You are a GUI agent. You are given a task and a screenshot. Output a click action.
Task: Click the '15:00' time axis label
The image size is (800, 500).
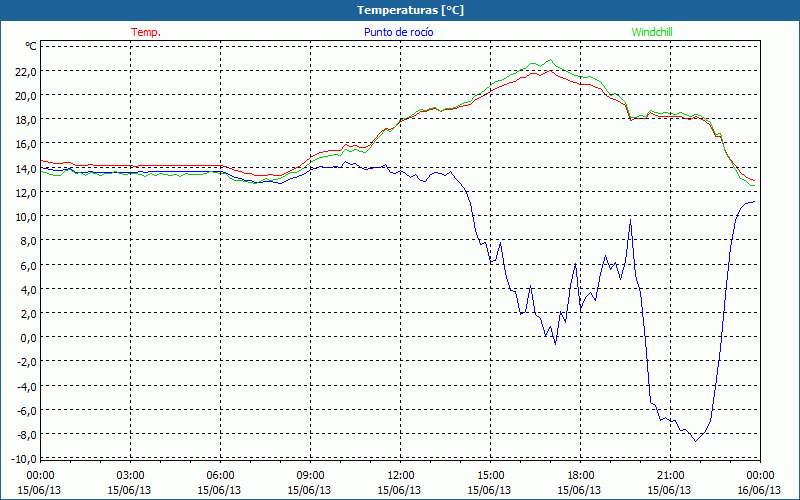point(490,476)
